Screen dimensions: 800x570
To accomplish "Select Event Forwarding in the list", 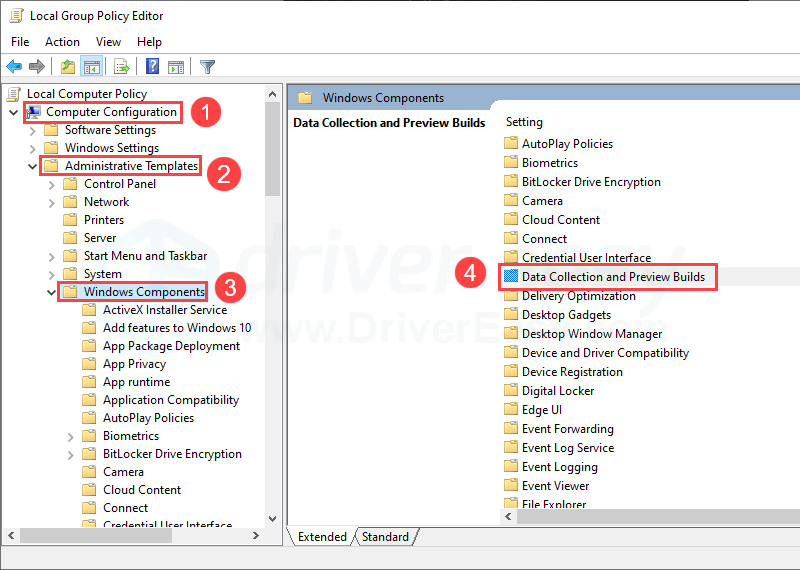I will point(568,429).
